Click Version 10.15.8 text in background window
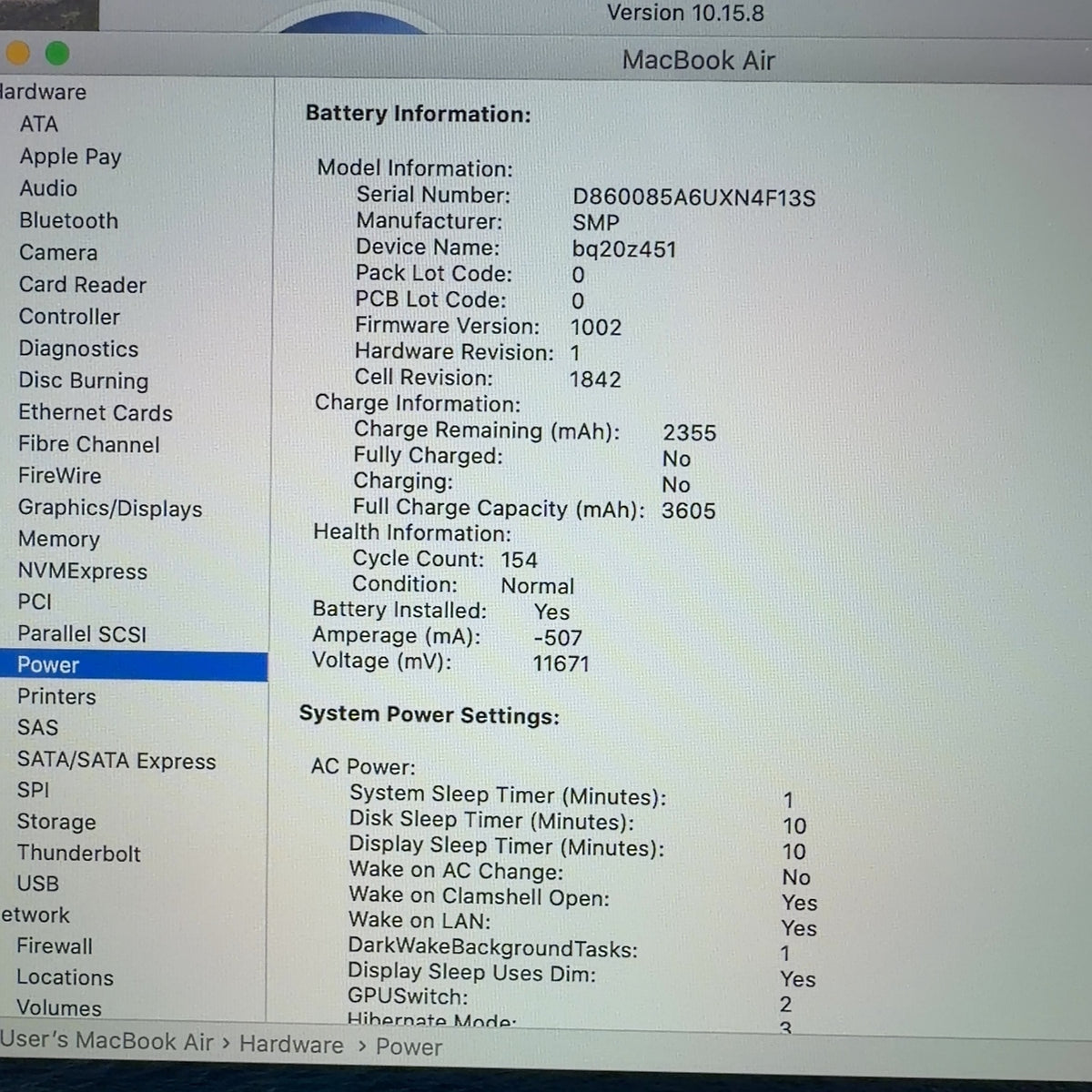The width and height of the screenshot is (1092, 1092). pyautogui.click(x=685, y=13)
